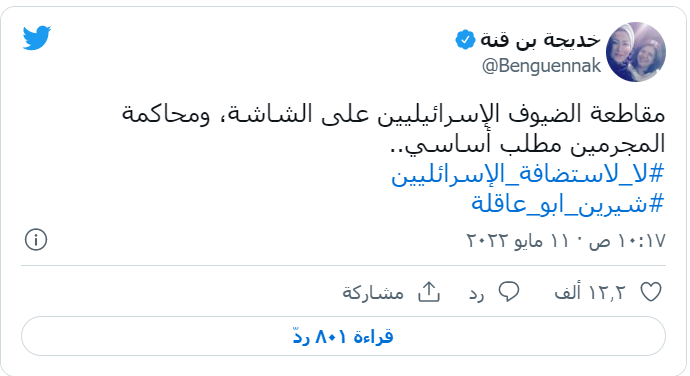The width and height of the screenshot is (690, 376).
Task: Click the ١٠:١٧ ص time text
Action: [628, 241]
